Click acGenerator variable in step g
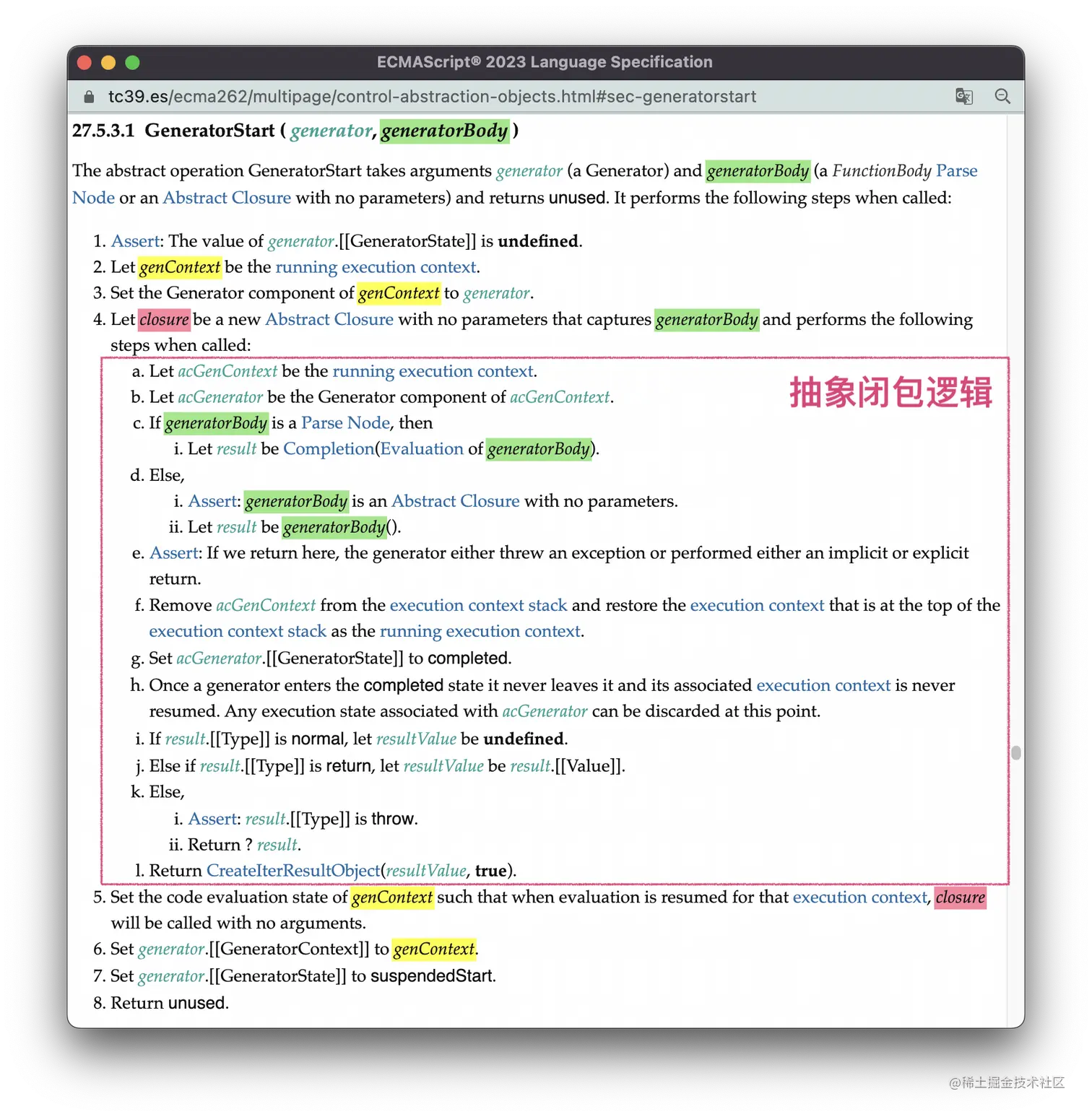Screen dimensions: 1092x1117 219,659
